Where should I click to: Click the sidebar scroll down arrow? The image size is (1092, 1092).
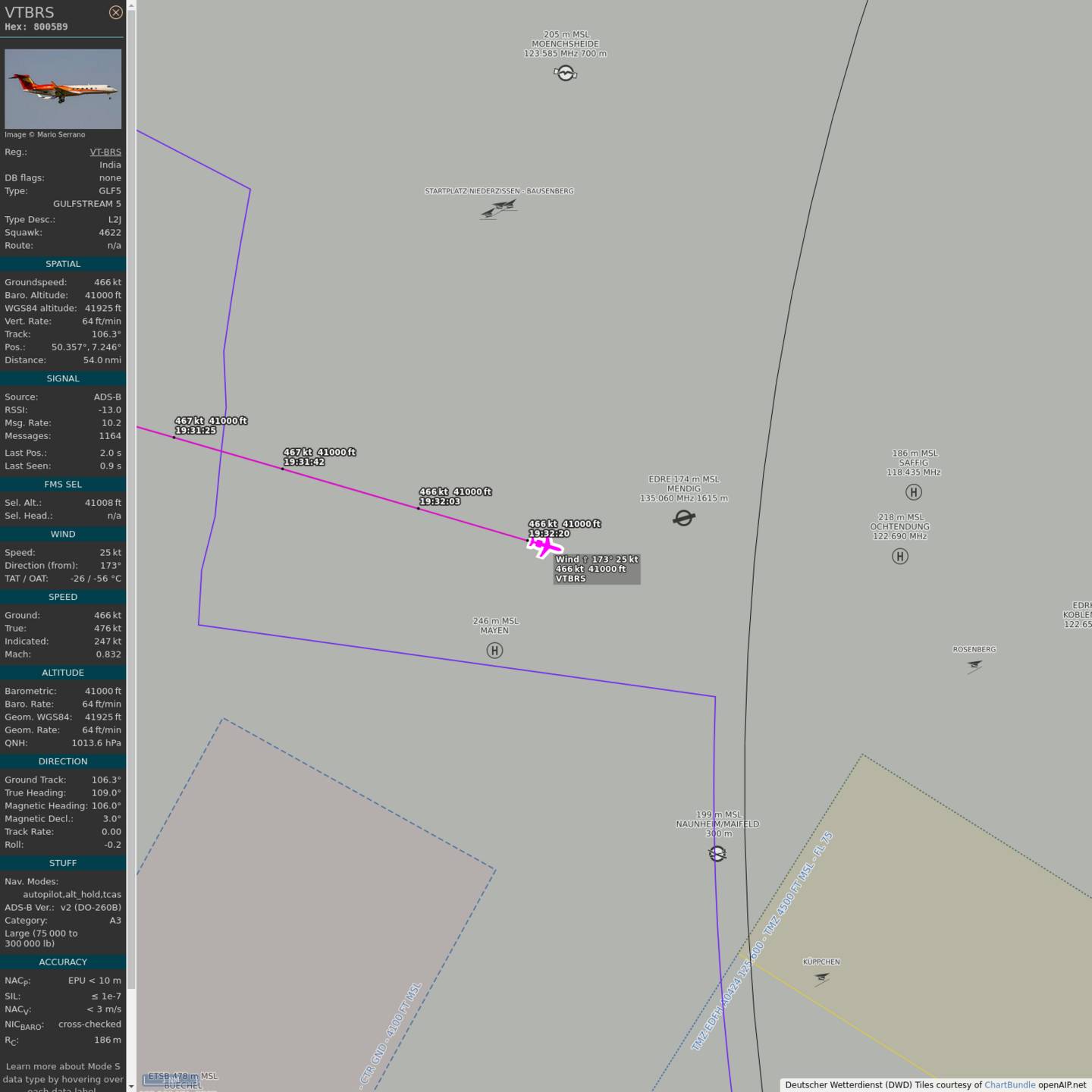131,1086
